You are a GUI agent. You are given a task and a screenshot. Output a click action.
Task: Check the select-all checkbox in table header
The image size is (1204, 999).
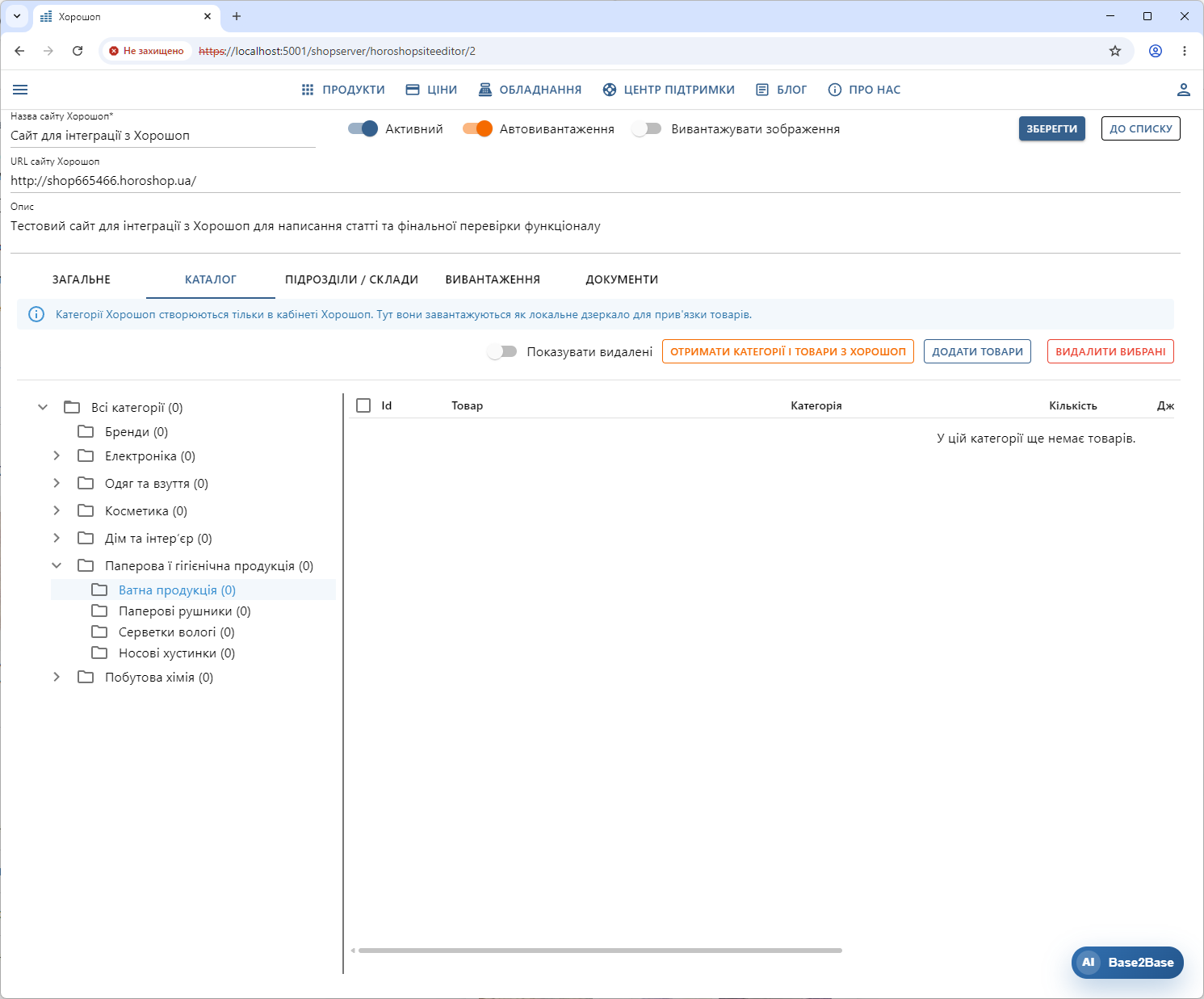click(x=363, y=405)
